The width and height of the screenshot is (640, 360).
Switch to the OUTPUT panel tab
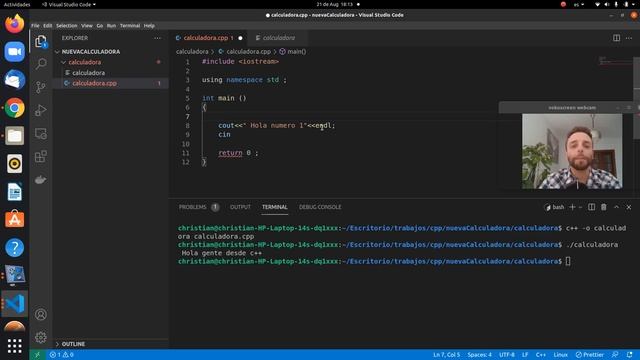[x=240, y=207]
